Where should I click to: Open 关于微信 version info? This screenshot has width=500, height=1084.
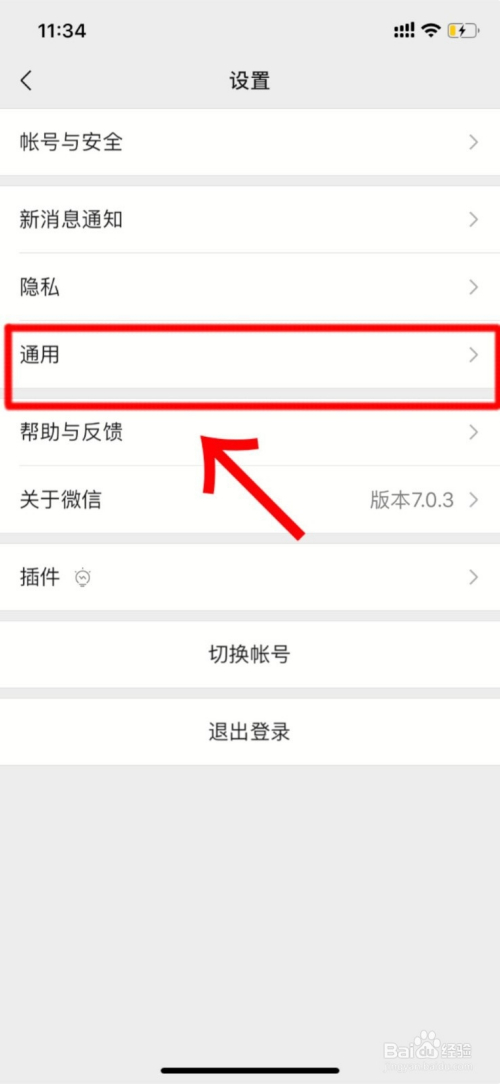(x=250, y=500)
